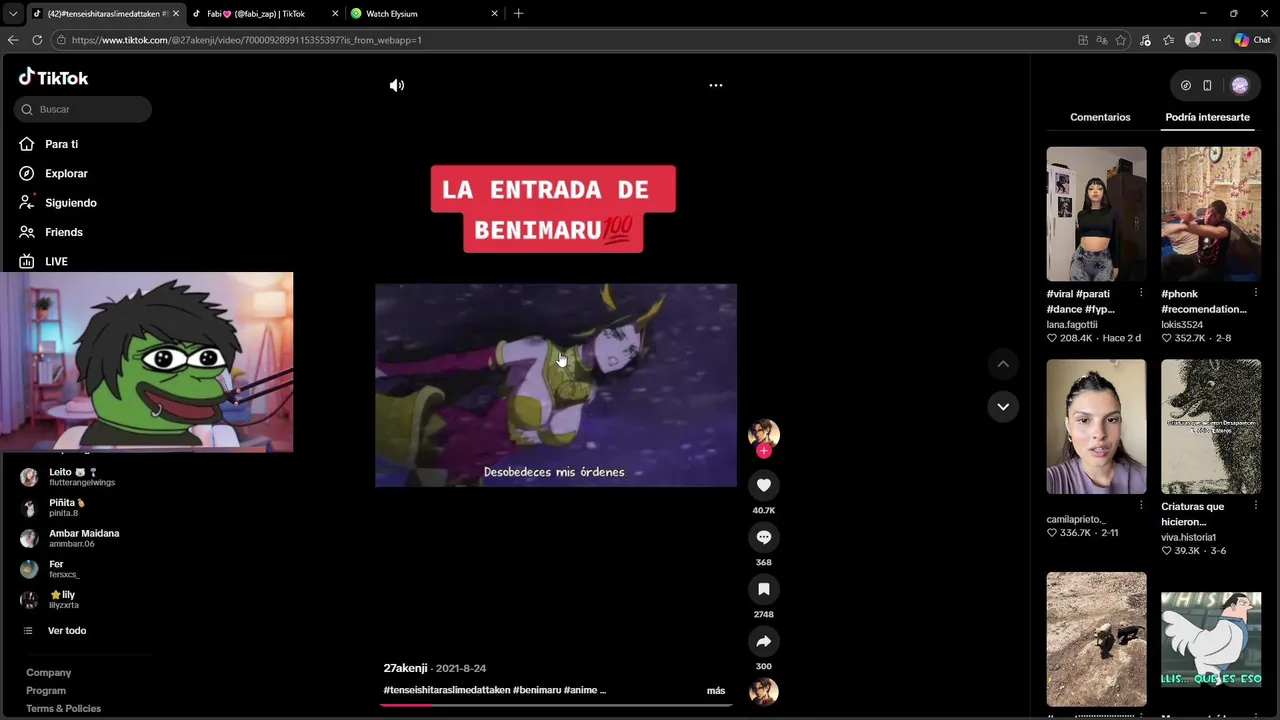
Task: Switch to the Podría interesarte tab
Action: [x=1207, y=117]
